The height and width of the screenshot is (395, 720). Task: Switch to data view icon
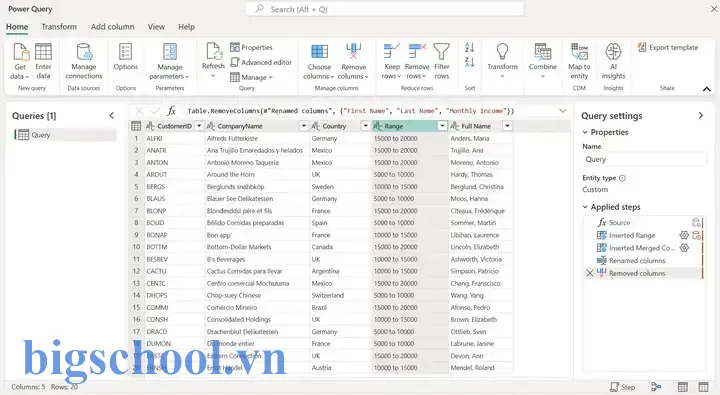click(x=683, y=387)
